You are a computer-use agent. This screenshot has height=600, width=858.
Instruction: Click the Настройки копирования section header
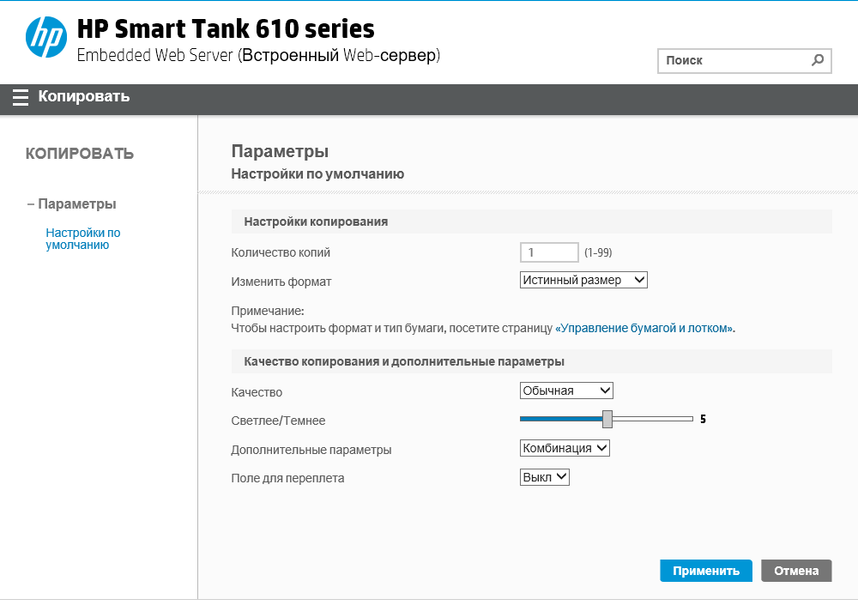pos(316,221)
